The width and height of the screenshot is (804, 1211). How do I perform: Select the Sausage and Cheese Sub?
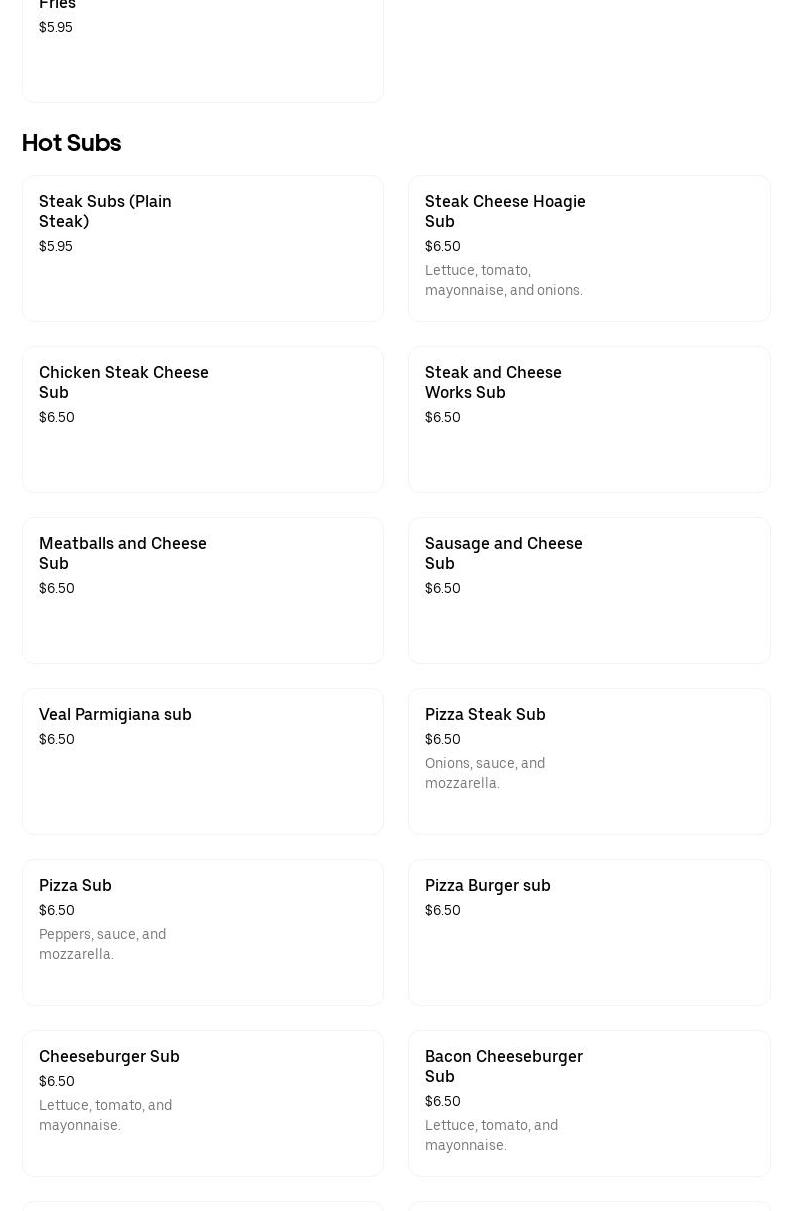tap(589, 590)
